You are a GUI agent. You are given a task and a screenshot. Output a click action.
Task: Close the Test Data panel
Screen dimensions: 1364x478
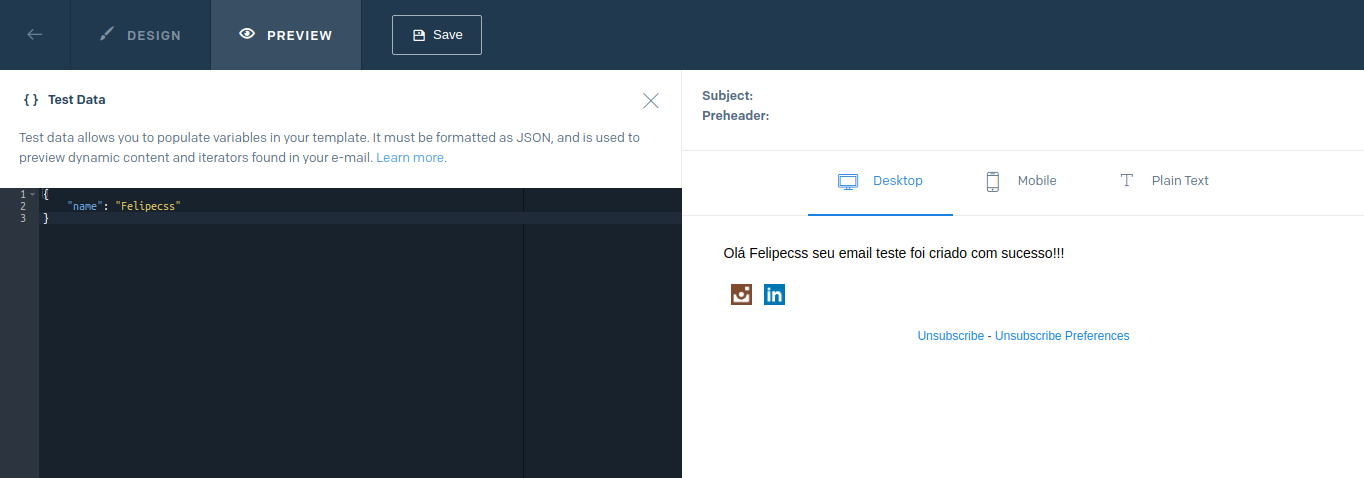[651, 100]
